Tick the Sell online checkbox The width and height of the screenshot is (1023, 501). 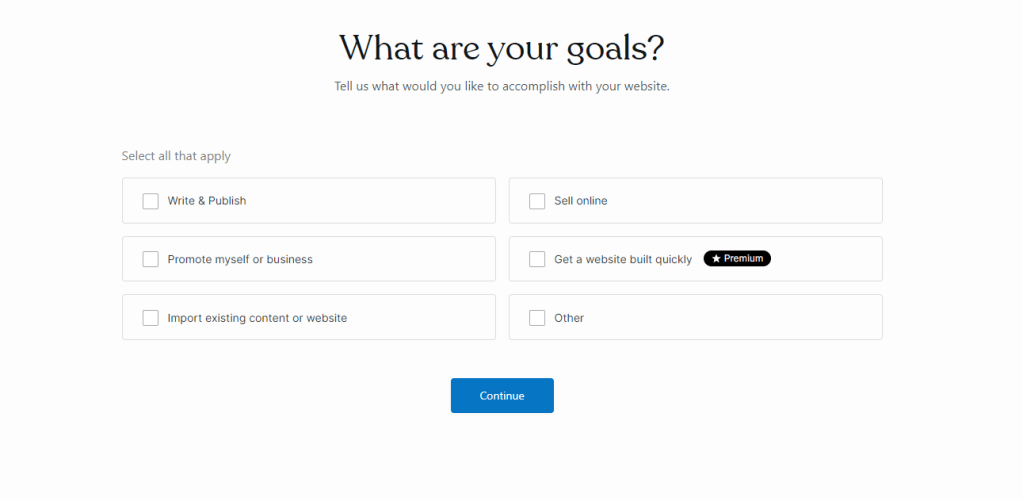(537, 201)
